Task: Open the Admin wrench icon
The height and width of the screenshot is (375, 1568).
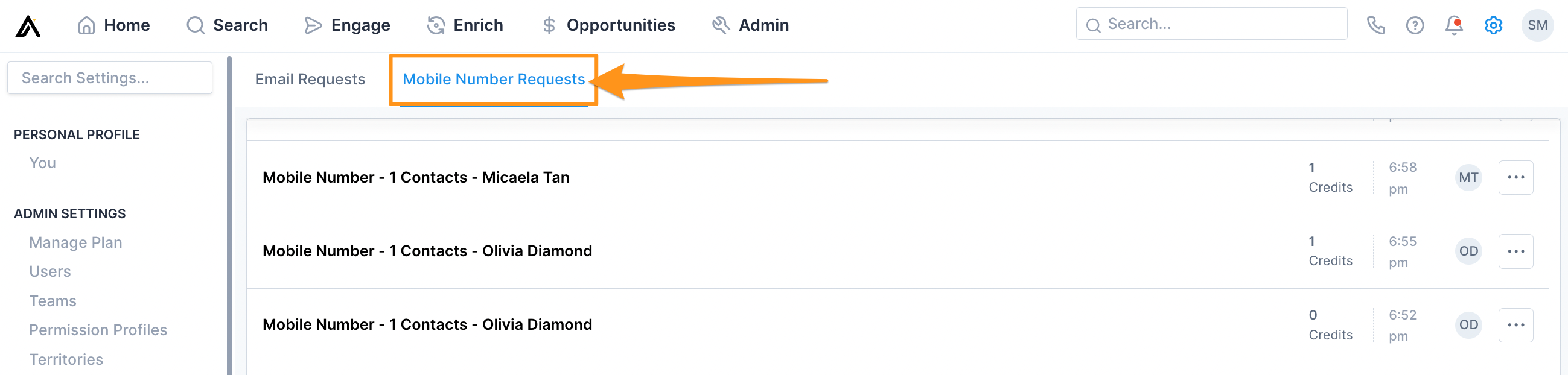Action: coord(720,25)
